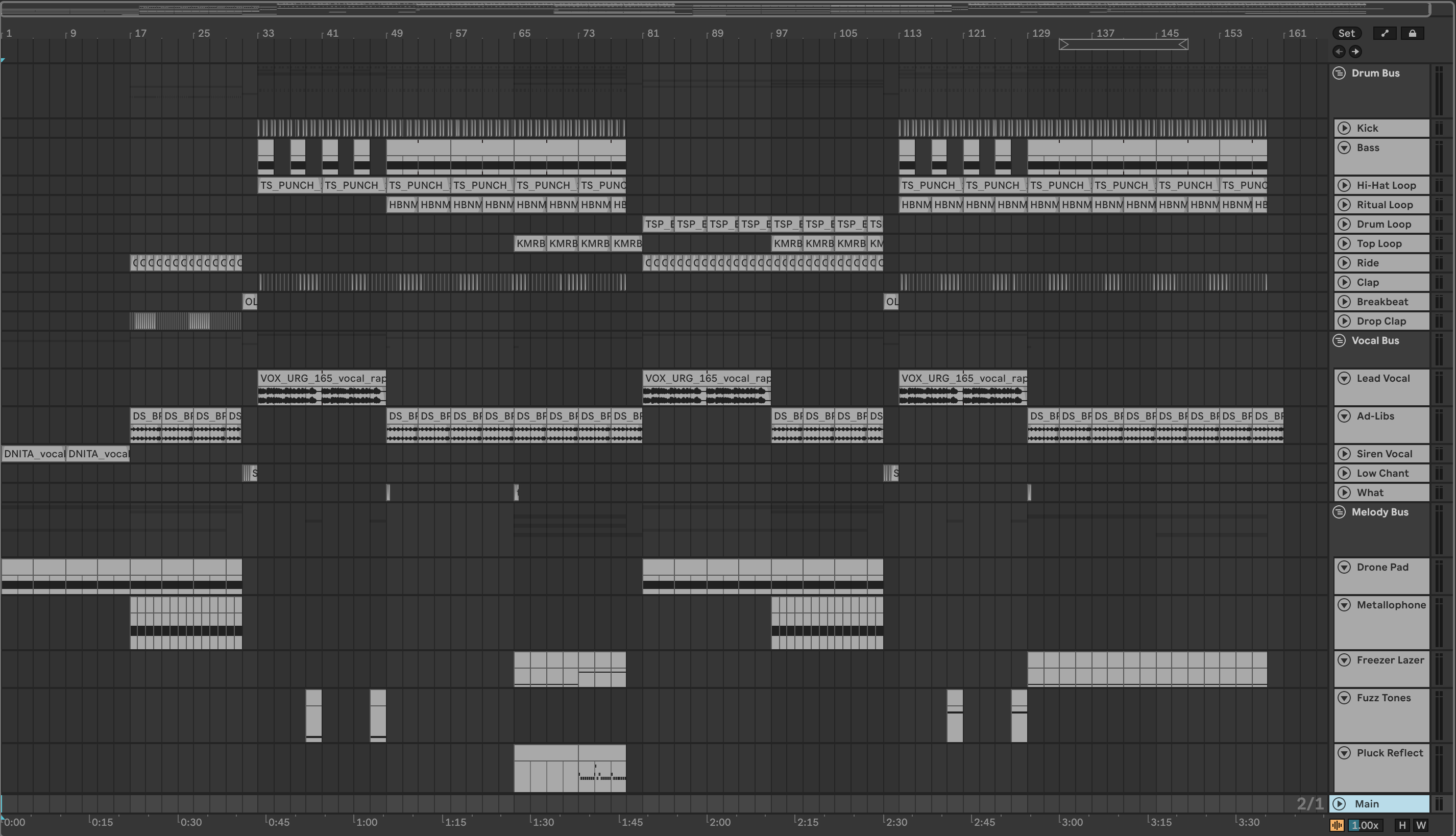Toggle the orange waveform view button

1337,826
